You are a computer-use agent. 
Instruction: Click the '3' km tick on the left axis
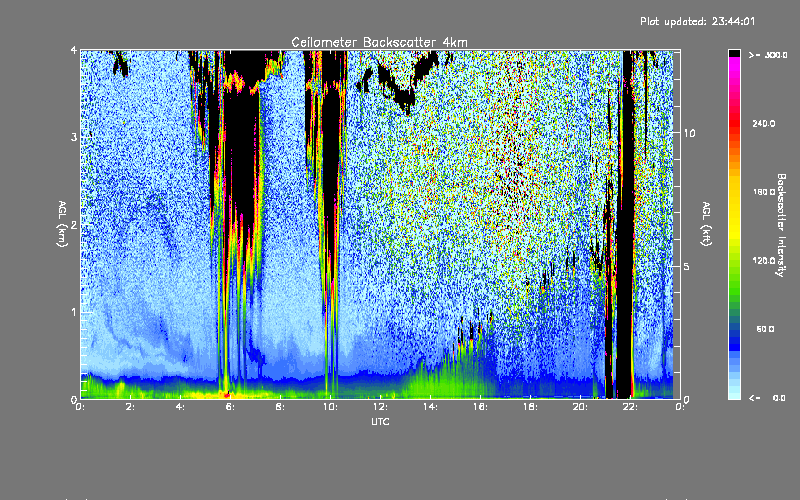click(74, 137)
